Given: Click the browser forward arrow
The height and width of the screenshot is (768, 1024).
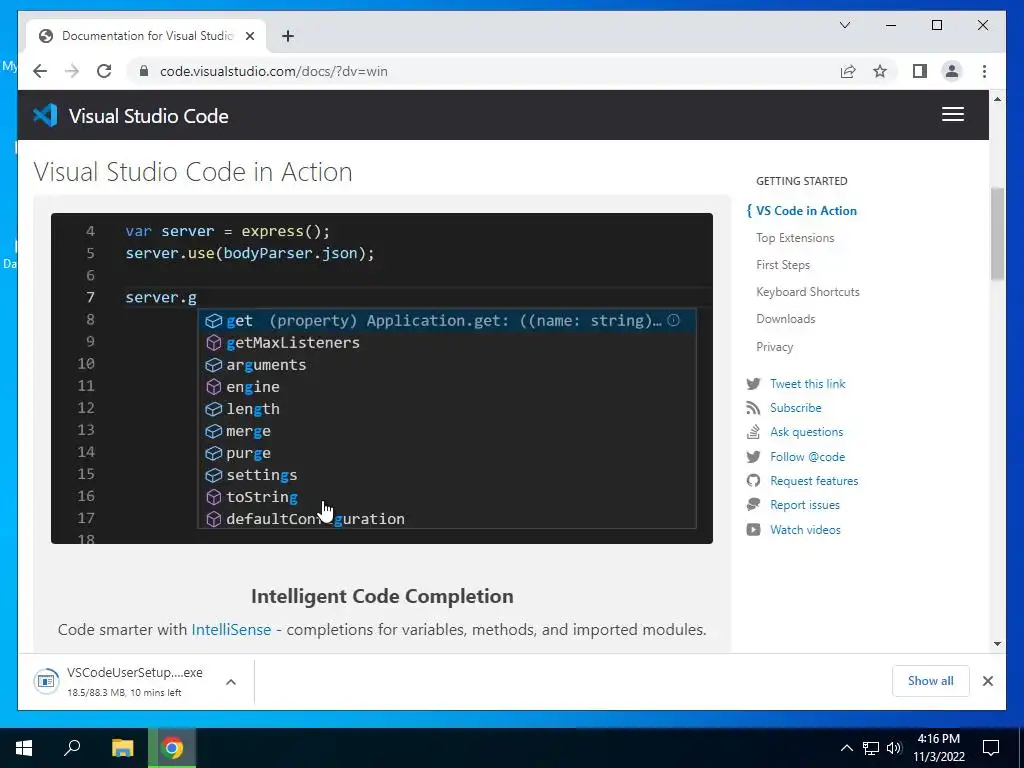Looking at the screenshot, I should (72, 71).
